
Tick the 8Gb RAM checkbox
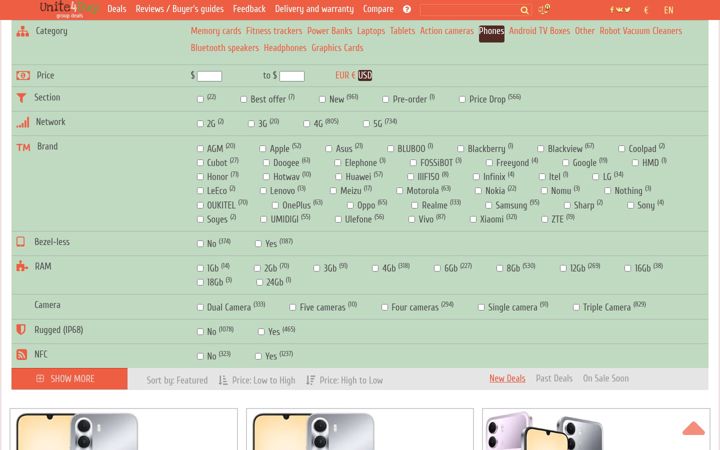click(x=499, y=268)
